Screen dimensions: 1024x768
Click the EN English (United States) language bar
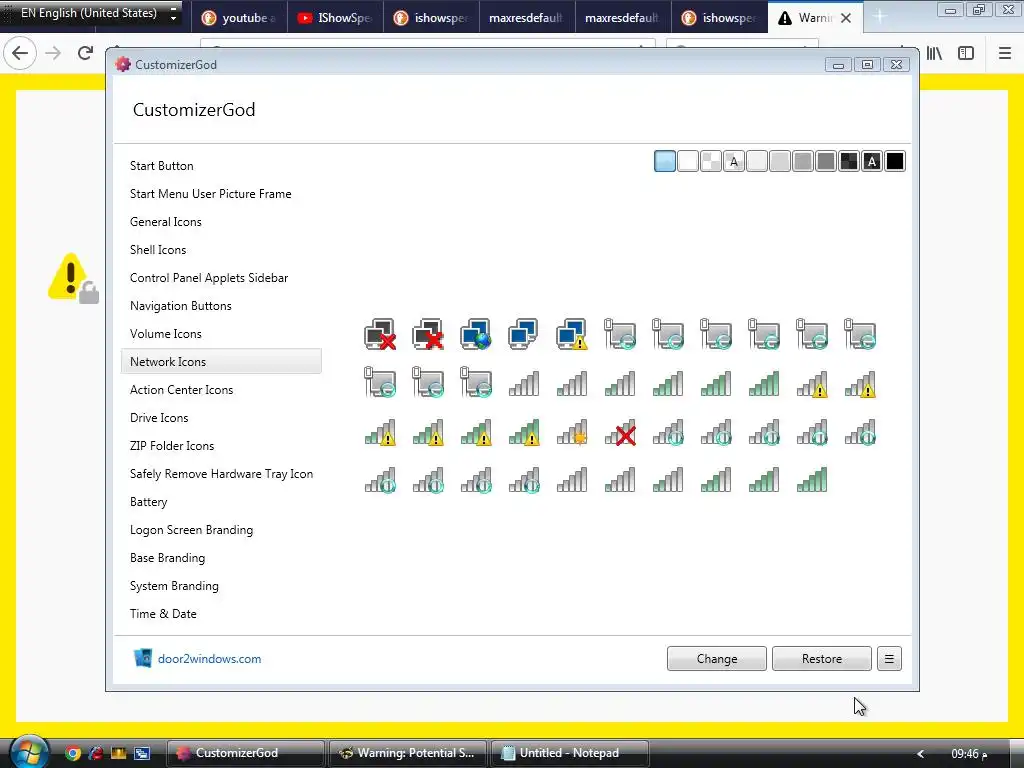[x=89, y=13]
